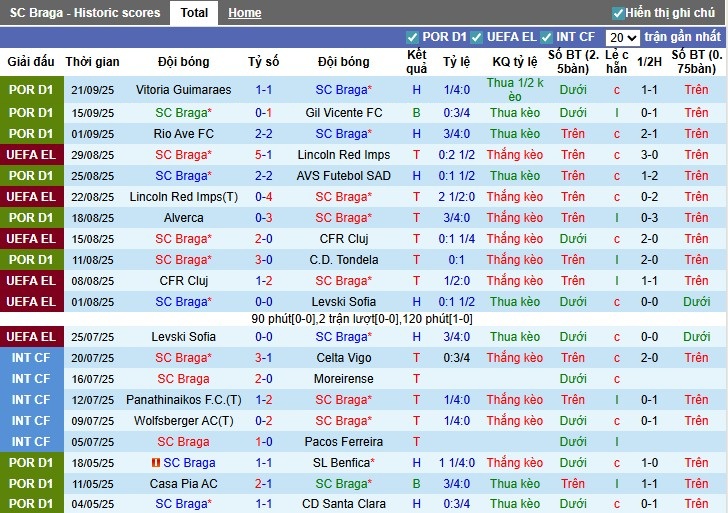Viewport: 728px width, 513px height.
Task: Select the date 15/09/25
Action: point(92,113)
